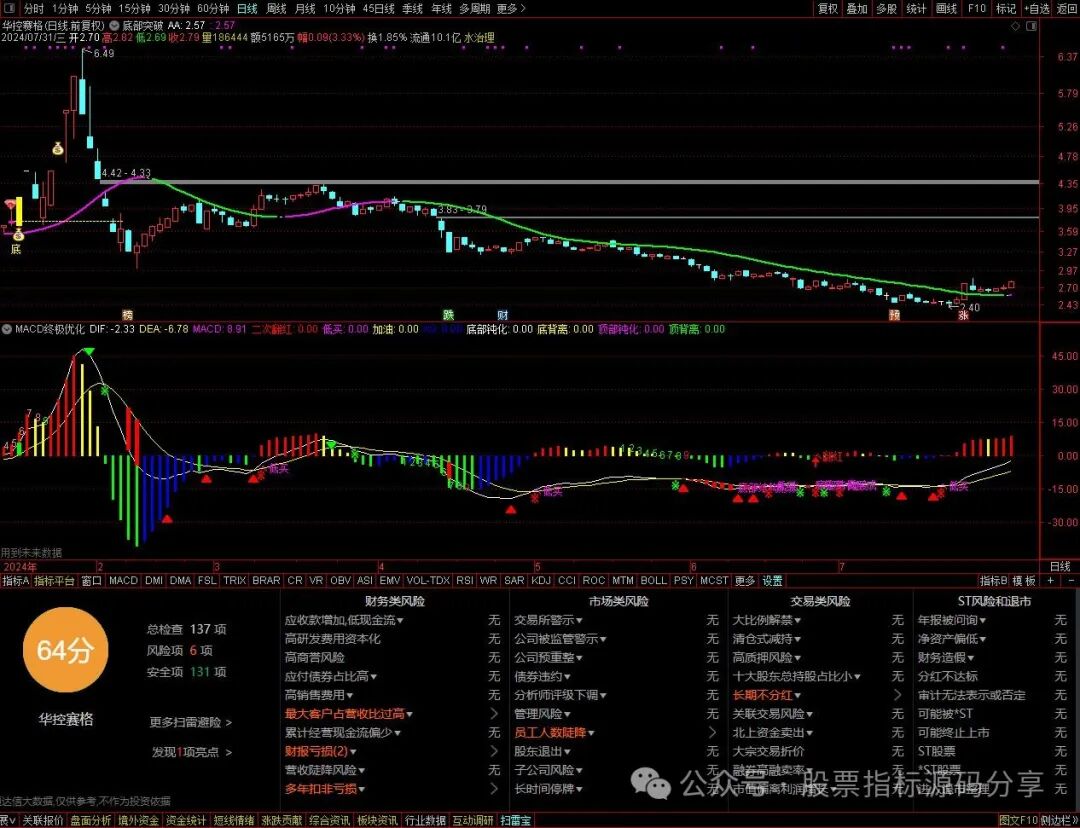Click the diamond icon at top-right of chart

tap(1015, 26)
